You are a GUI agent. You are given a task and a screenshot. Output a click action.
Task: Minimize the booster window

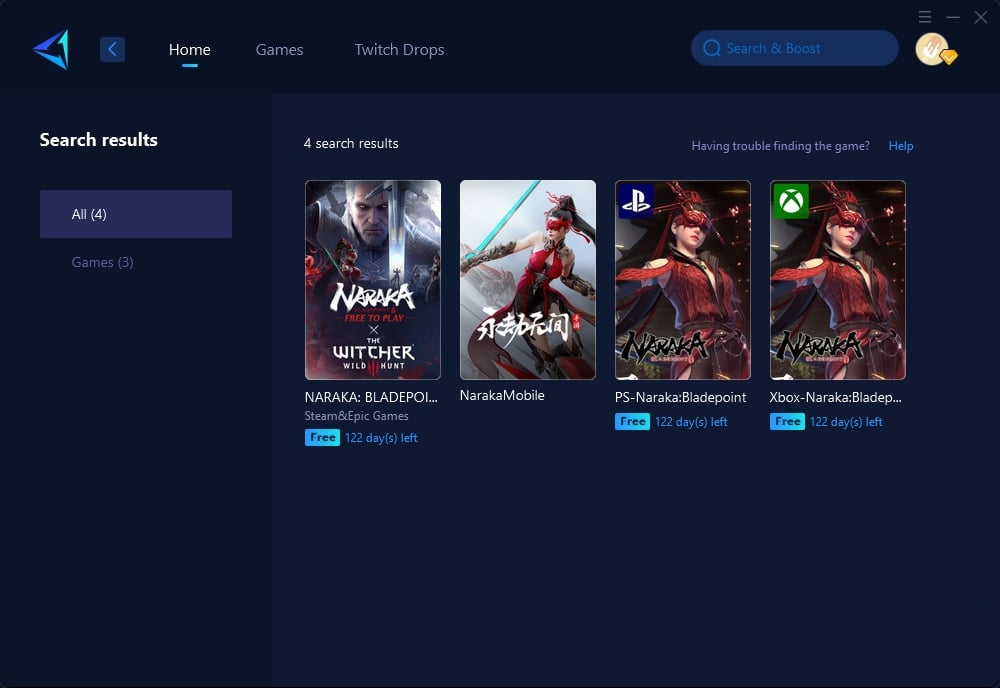pyautogui.click(x=953, y=17)
